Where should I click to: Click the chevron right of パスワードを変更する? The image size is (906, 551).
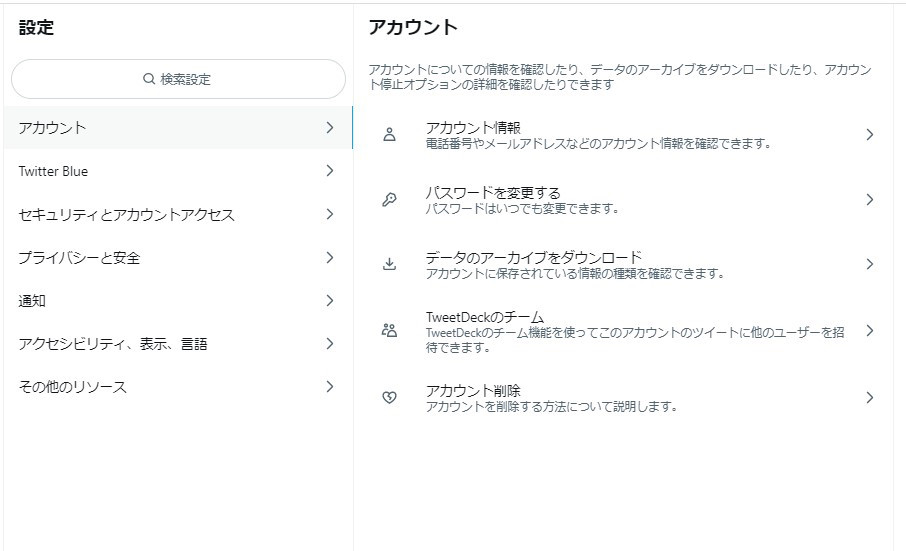(870, 200)
